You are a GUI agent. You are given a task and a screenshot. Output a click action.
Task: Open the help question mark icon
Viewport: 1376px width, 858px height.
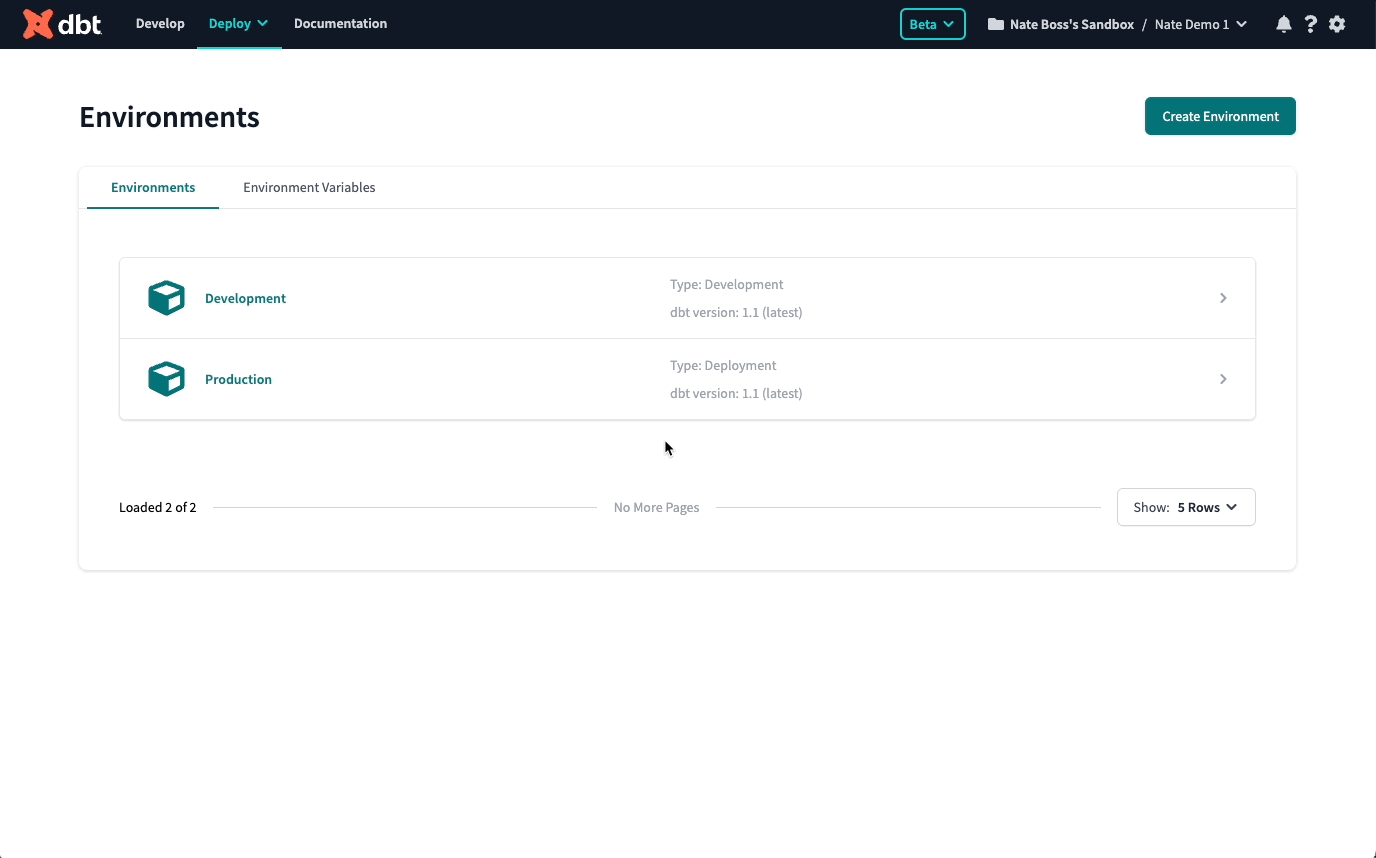pos(1310,24)
